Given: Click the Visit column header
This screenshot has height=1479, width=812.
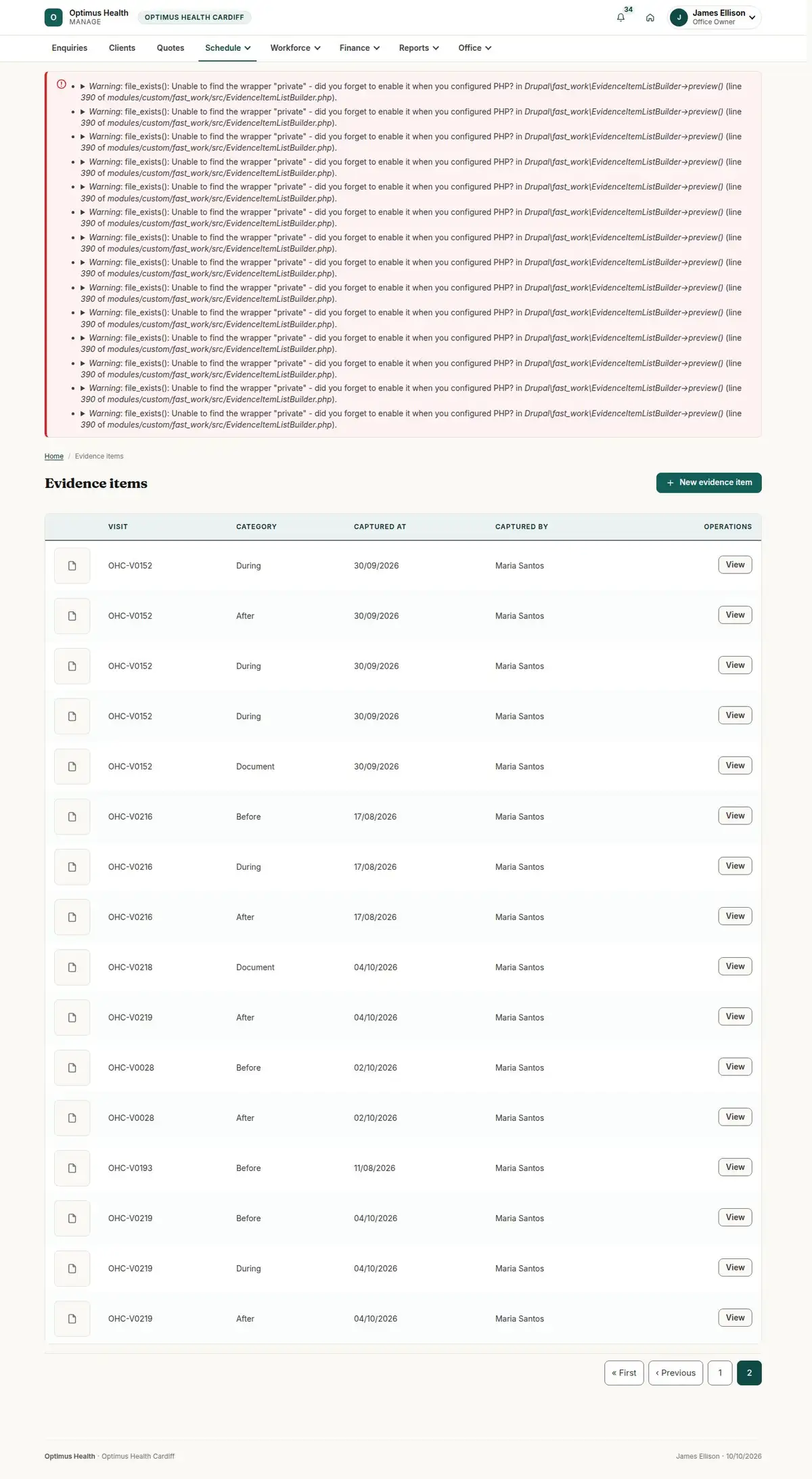Looking at the screenshot, I should tap(118, 527).
